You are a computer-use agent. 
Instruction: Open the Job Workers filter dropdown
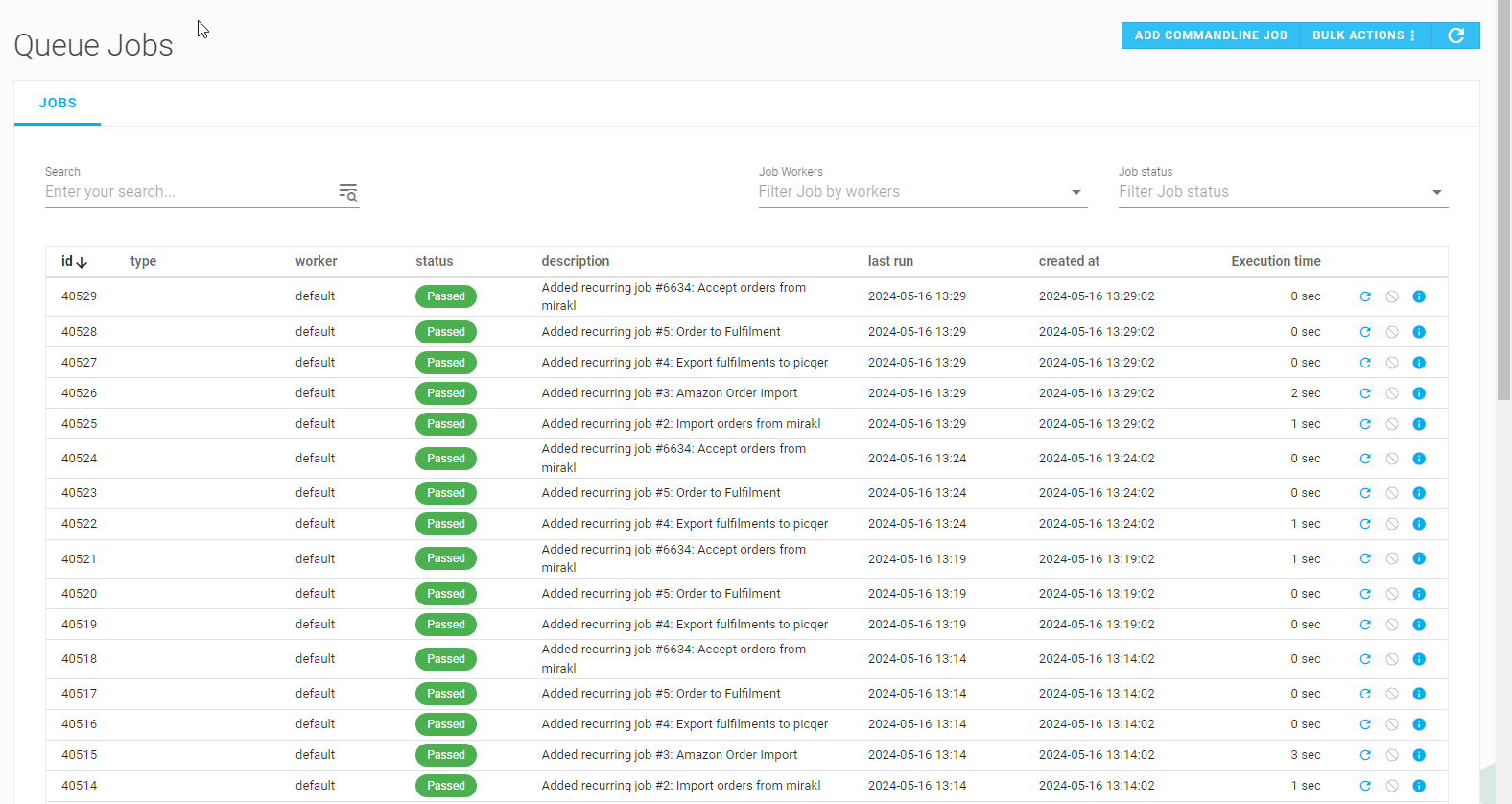pyautogui.click(x=923, y=192)
